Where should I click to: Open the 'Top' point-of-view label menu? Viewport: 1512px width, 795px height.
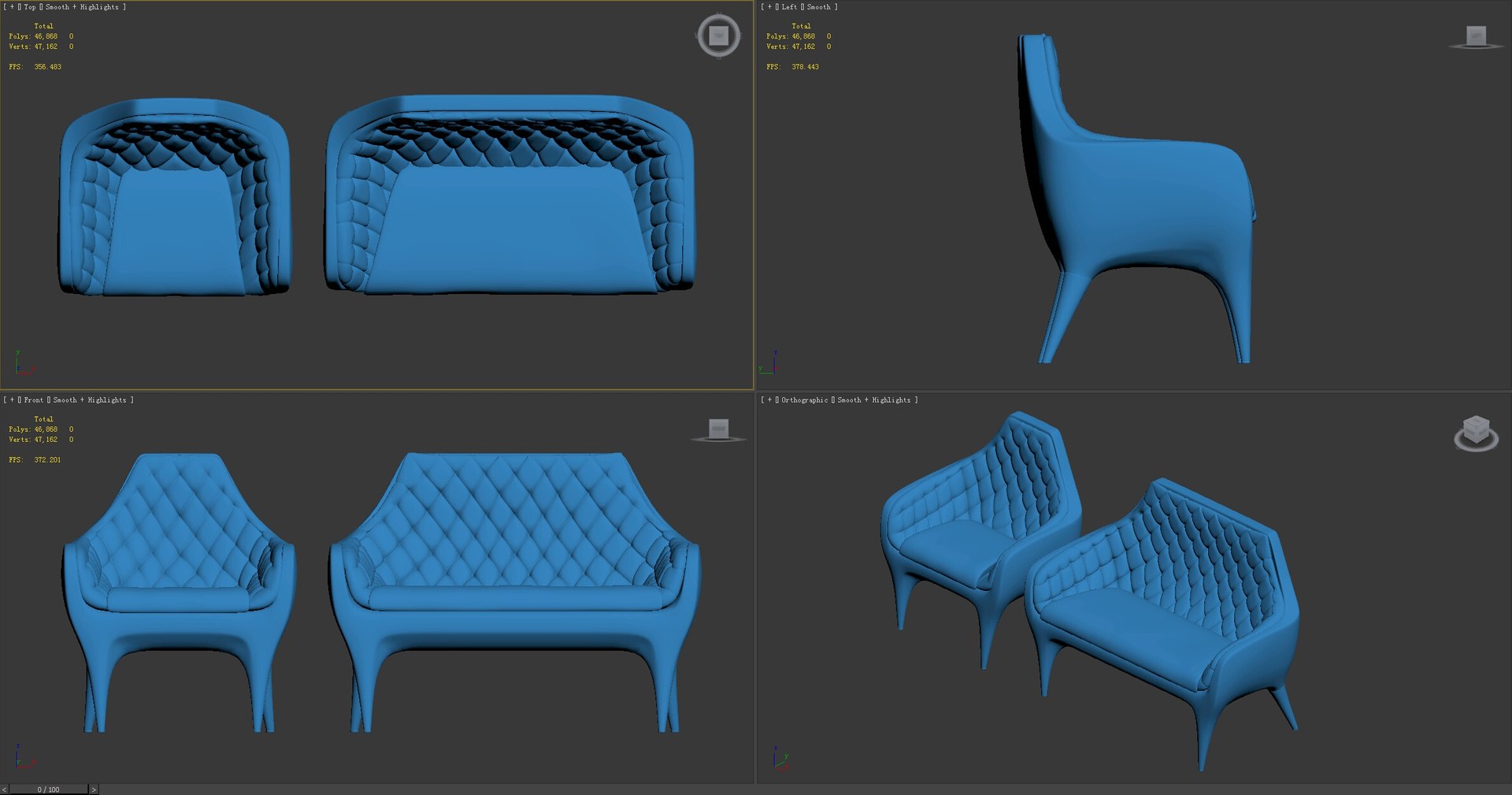[30, 7]
